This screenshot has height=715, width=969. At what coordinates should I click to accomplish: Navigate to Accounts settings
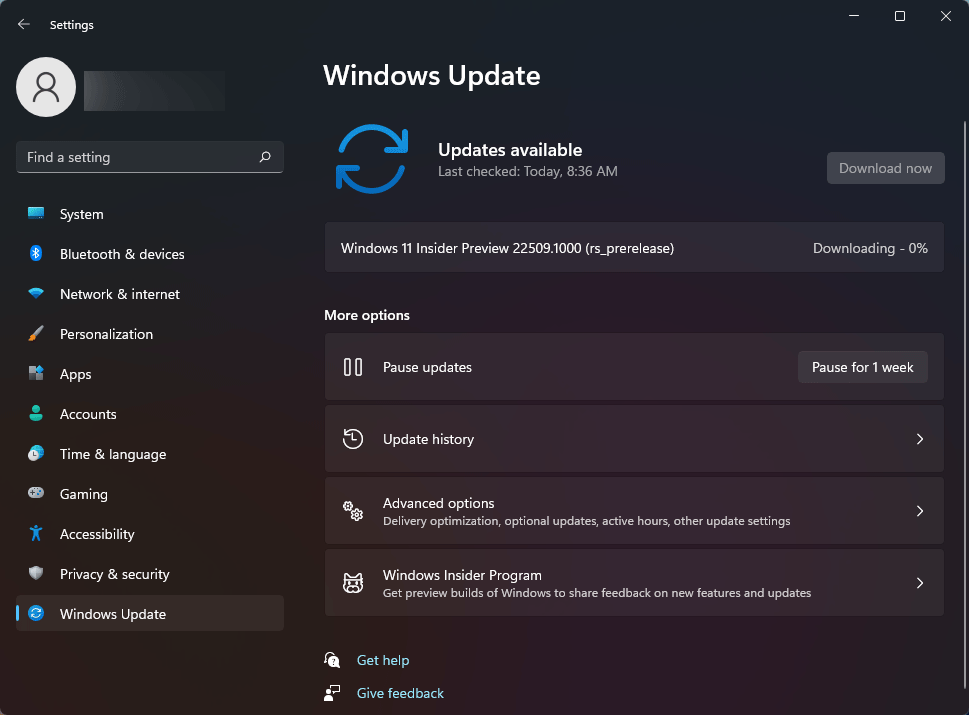150,414
